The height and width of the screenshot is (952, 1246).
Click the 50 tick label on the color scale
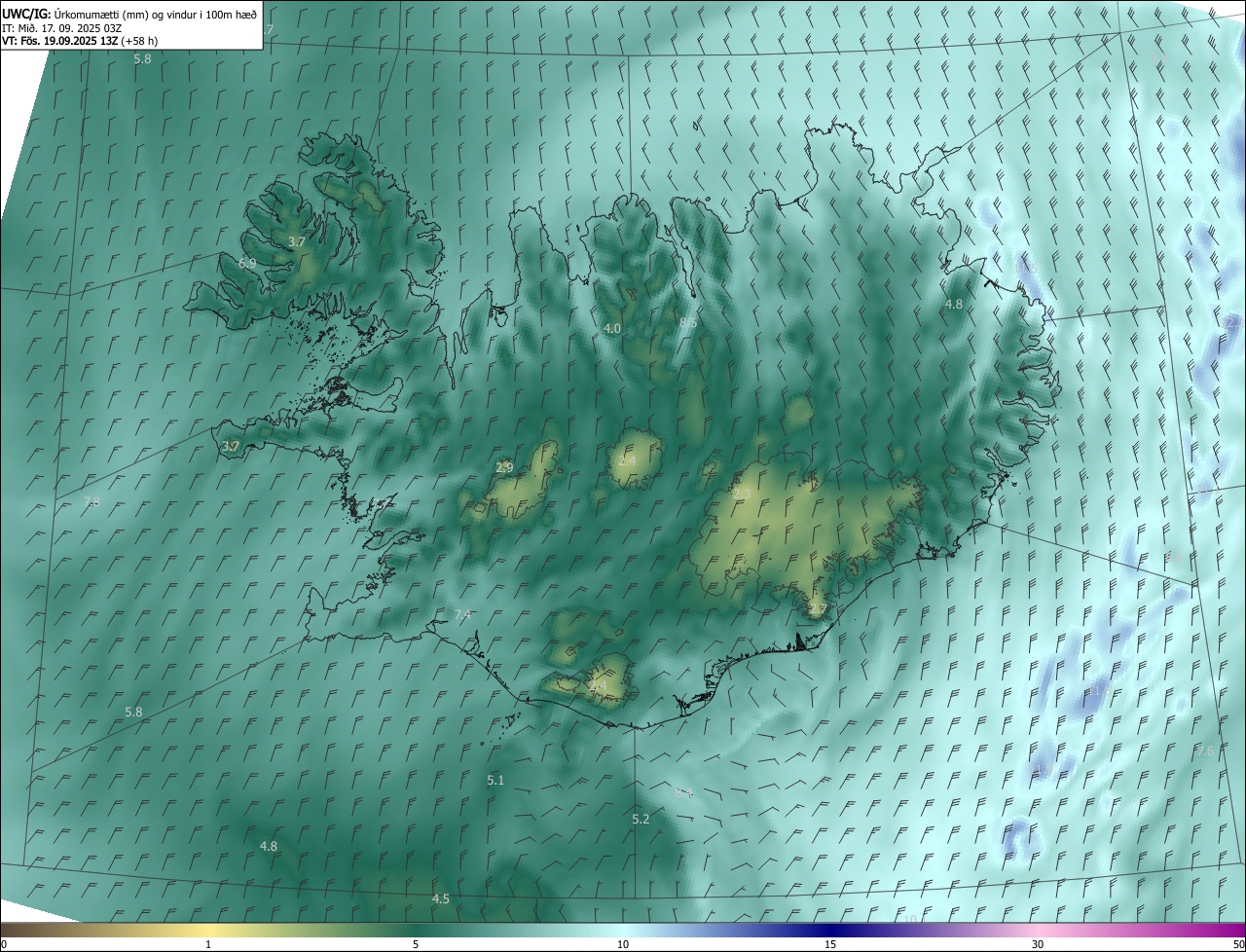1238,945
